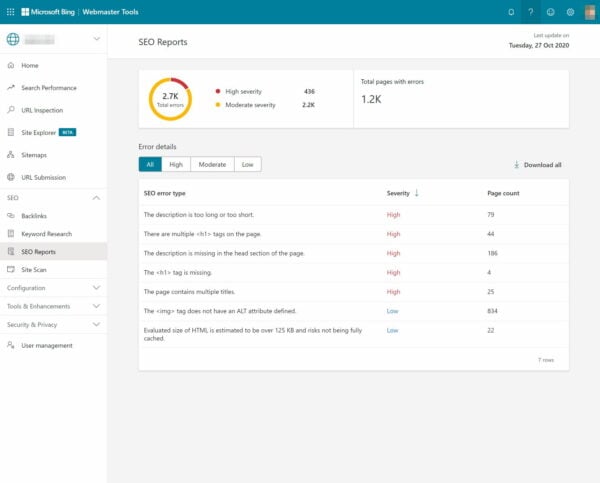600x483 pixels.
Task: Collapse the SEO section in sidebar
Action: coord(96,198)
